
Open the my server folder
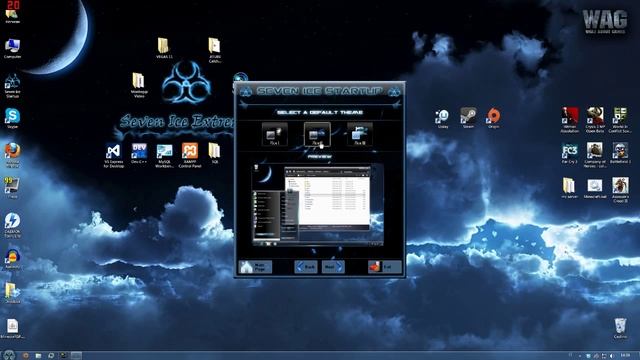(569, 188)
